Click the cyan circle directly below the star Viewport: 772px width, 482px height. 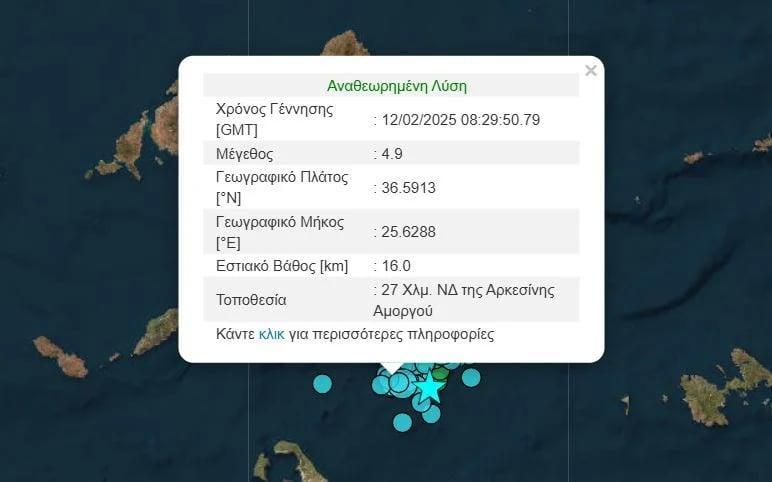click(431, 413)
